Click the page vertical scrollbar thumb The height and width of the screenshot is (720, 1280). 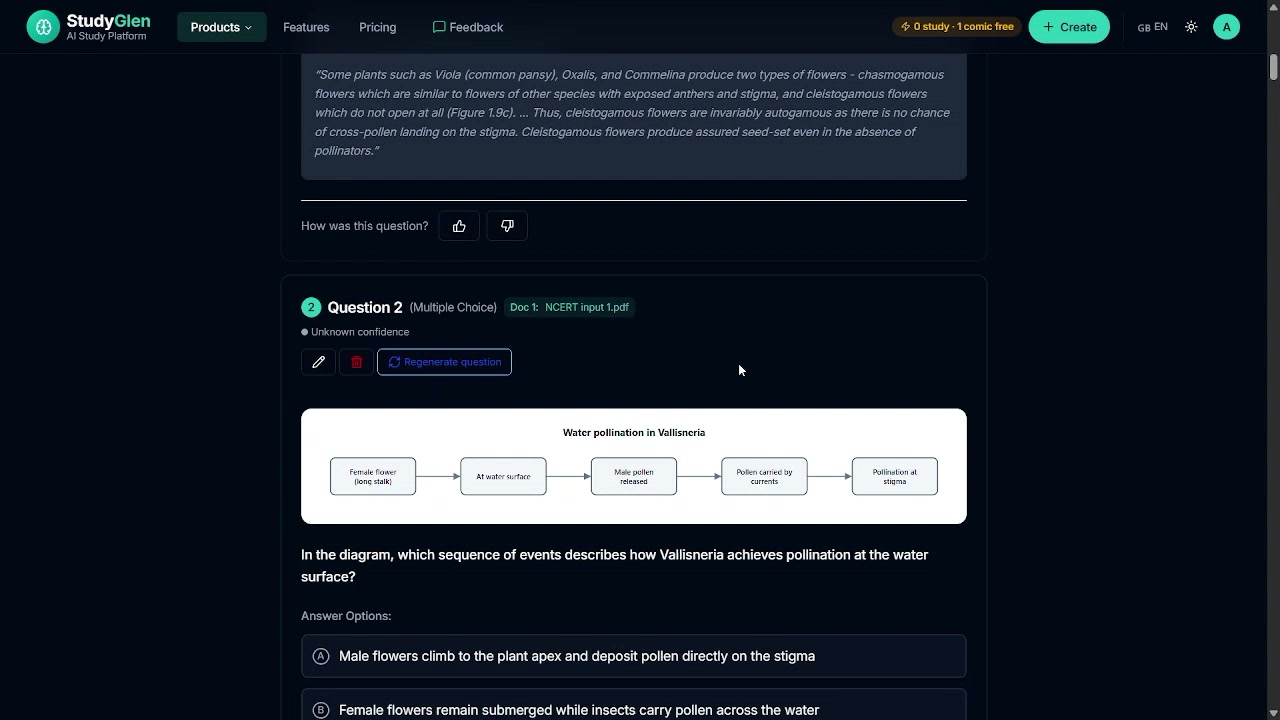(x=1273, y=68)
